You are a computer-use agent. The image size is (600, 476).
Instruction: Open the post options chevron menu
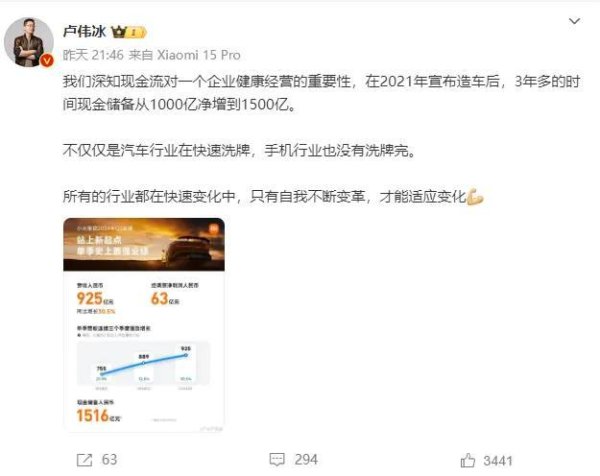(574, 21)
